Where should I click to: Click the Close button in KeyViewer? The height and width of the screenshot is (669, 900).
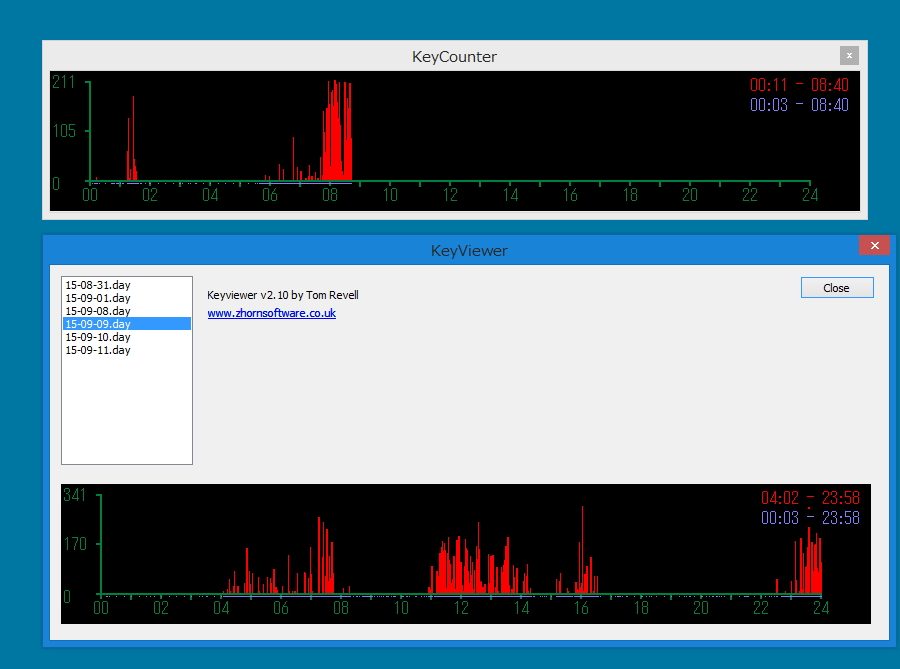pos(837,288)
